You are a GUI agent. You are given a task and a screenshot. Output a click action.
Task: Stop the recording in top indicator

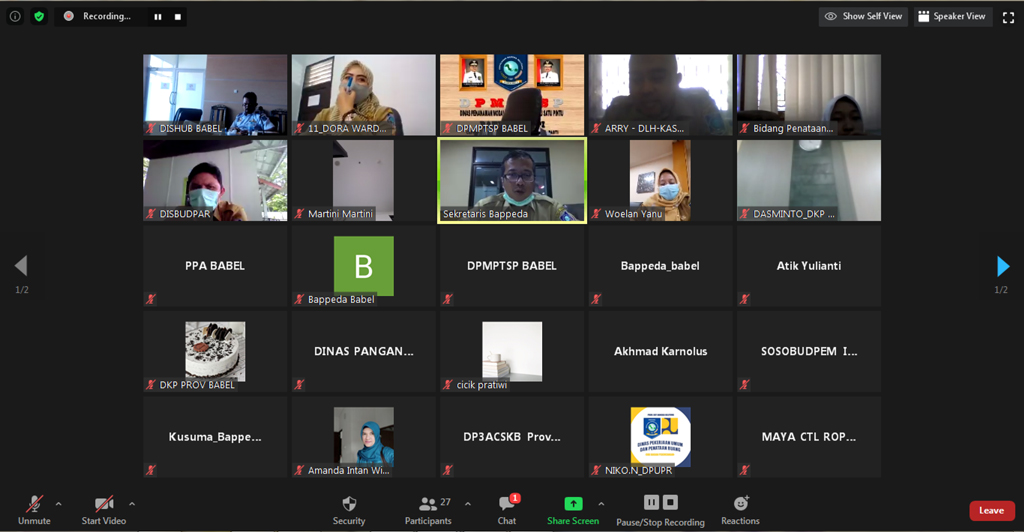178,17
